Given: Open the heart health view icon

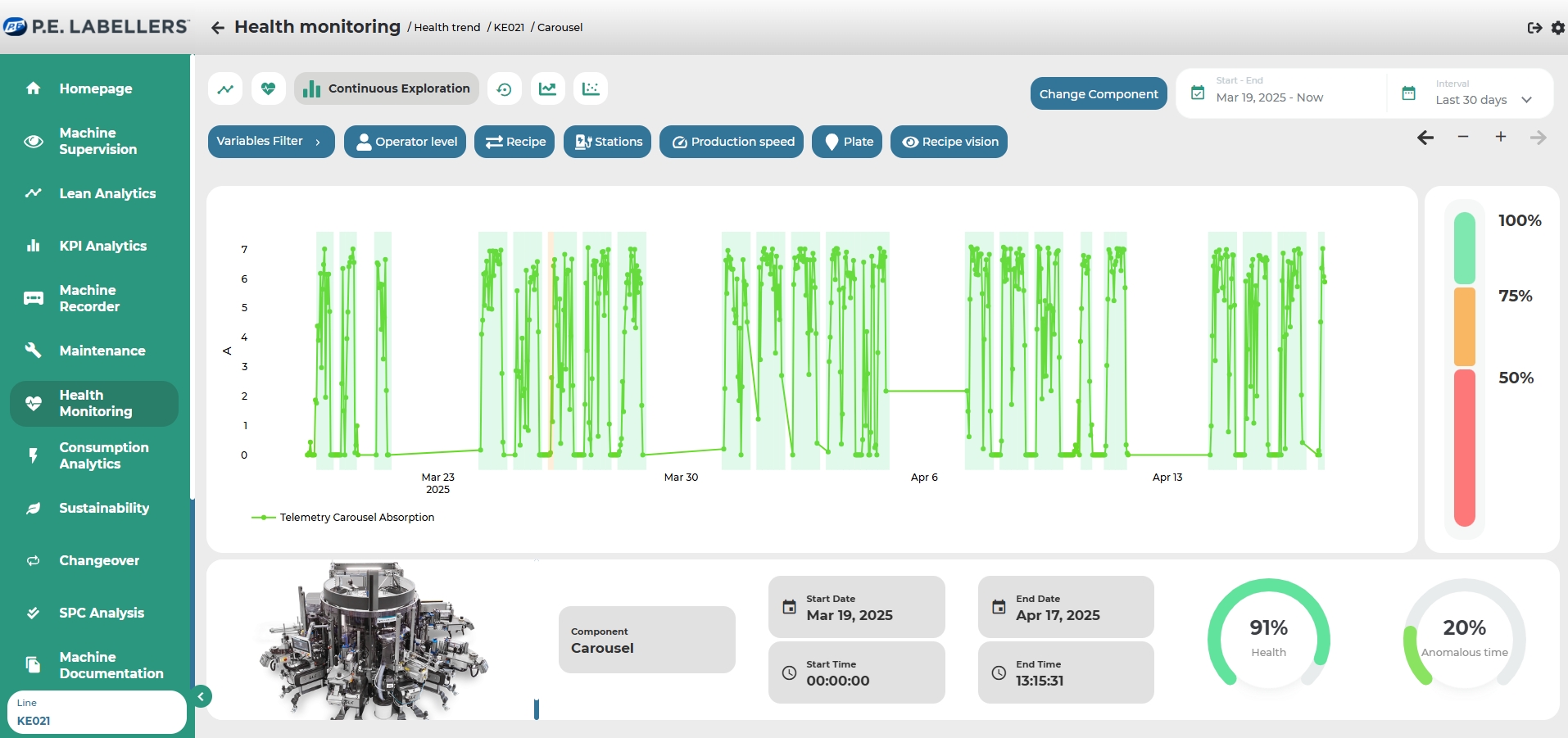Looking at the screenshot, I should (268, 89).
